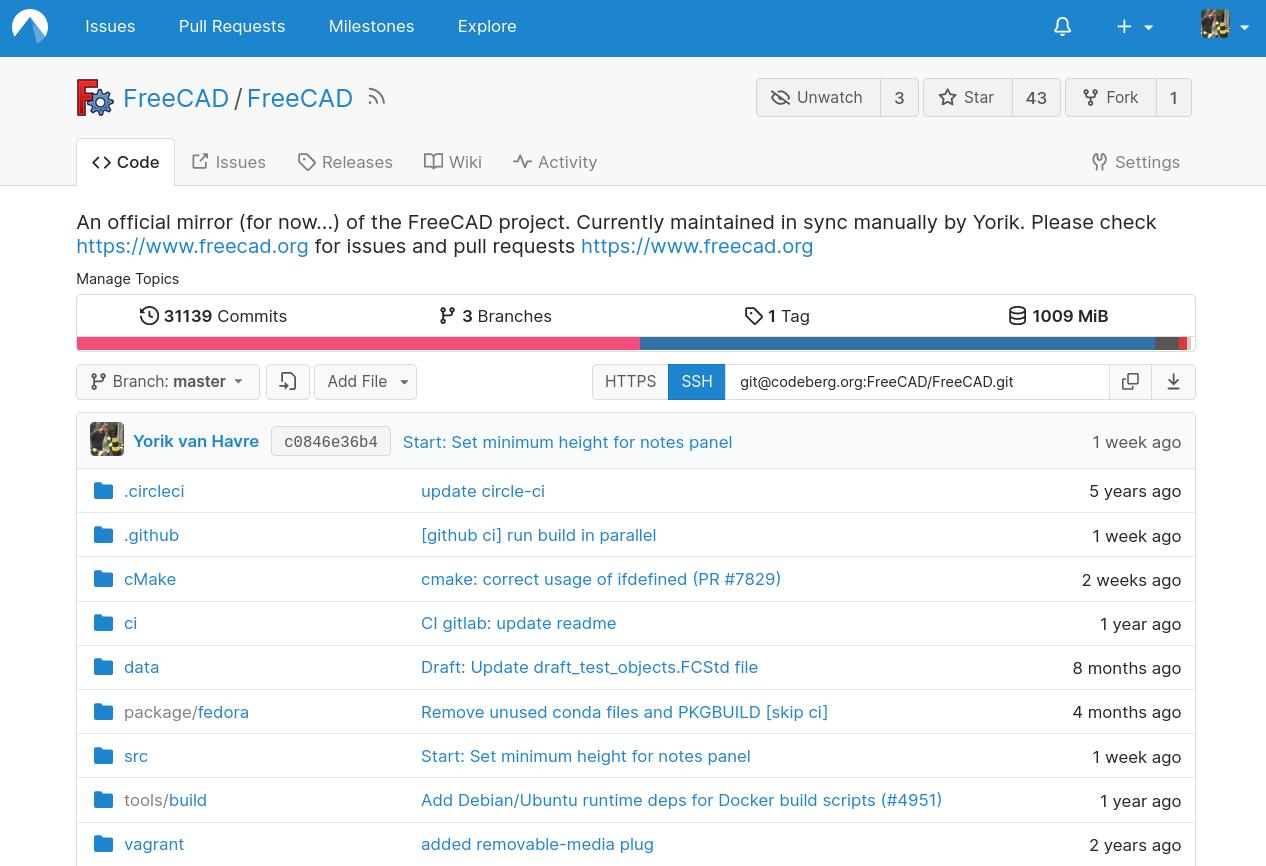This screenshot has height=866, width=1266.
Task: Click the ci folder icon
Action: pyautogui.click(x=103, y=623)
